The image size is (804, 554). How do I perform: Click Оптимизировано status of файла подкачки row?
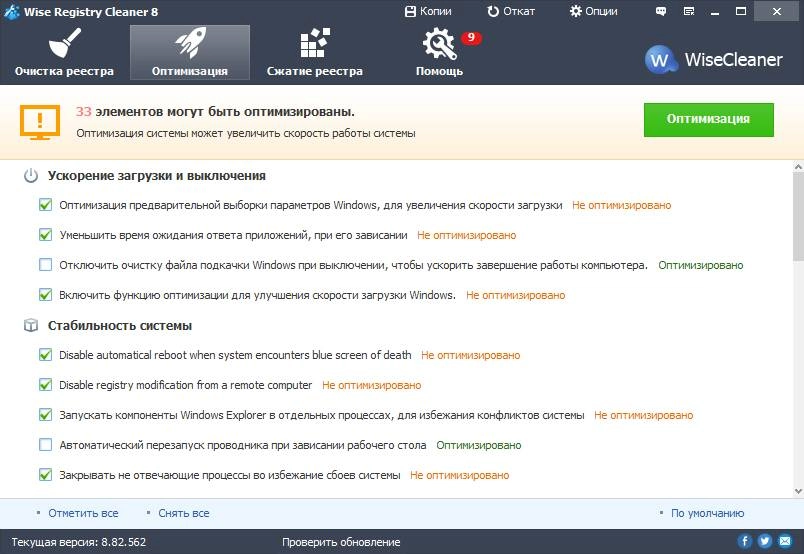[700, 265]
